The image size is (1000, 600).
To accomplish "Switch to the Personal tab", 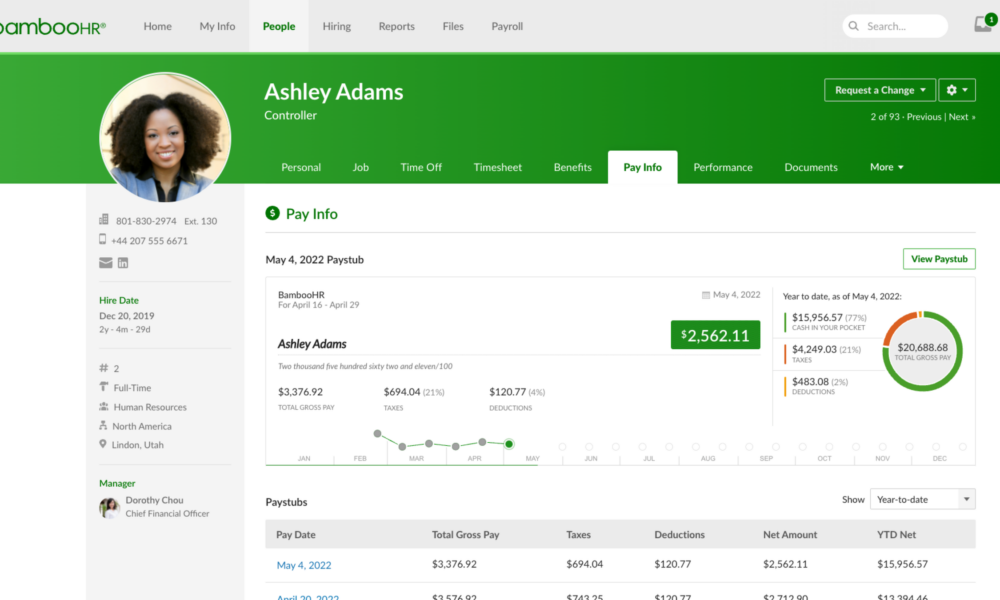I will coord(301,167).
